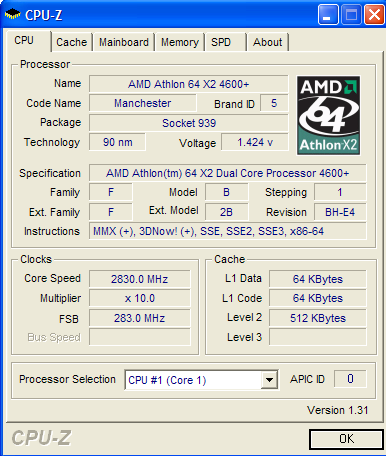Switch to the Cache tab

(71, 42)
